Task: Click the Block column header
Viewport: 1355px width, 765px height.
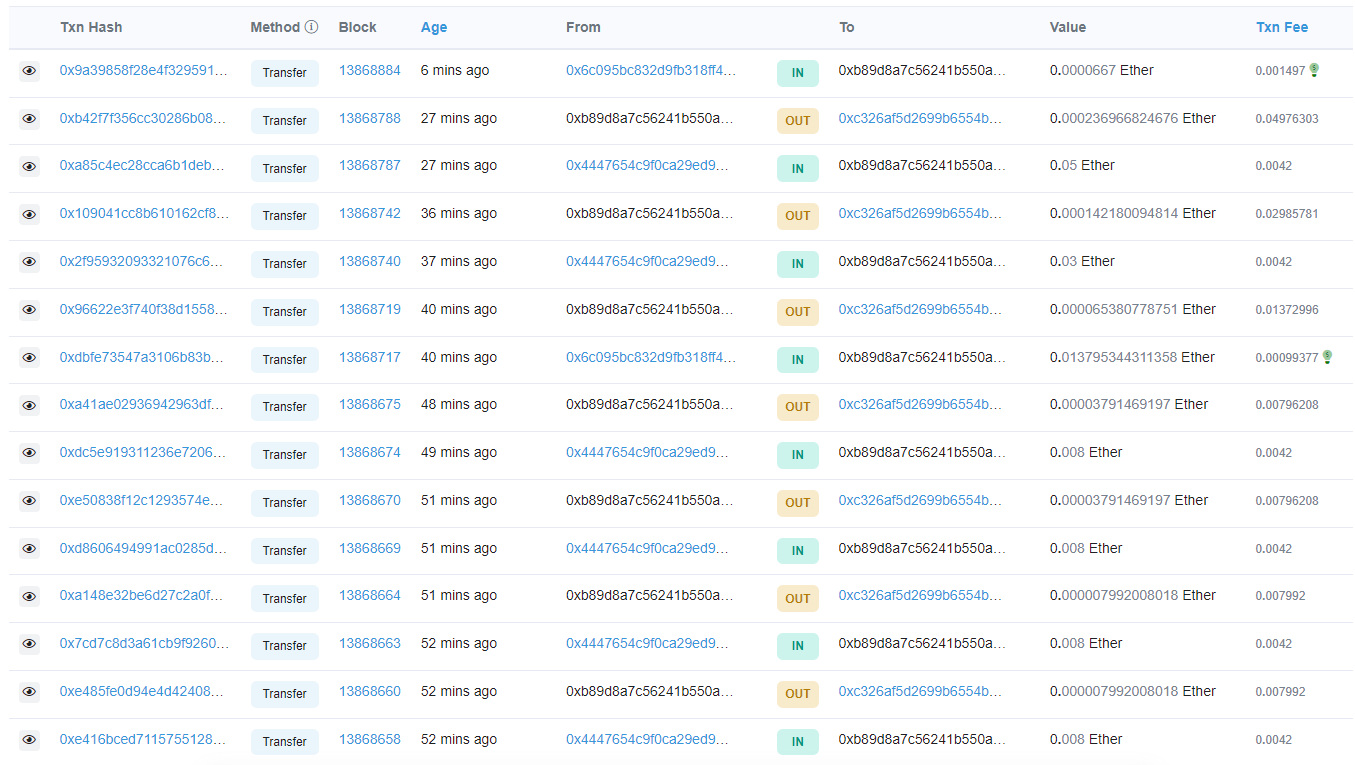Action: (x=358, y=27)
